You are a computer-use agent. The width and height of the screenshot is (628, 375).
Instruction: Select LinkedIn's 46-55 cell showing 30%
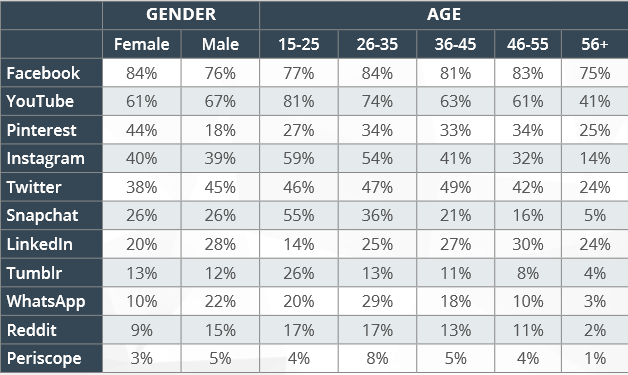tap(528, 244)
